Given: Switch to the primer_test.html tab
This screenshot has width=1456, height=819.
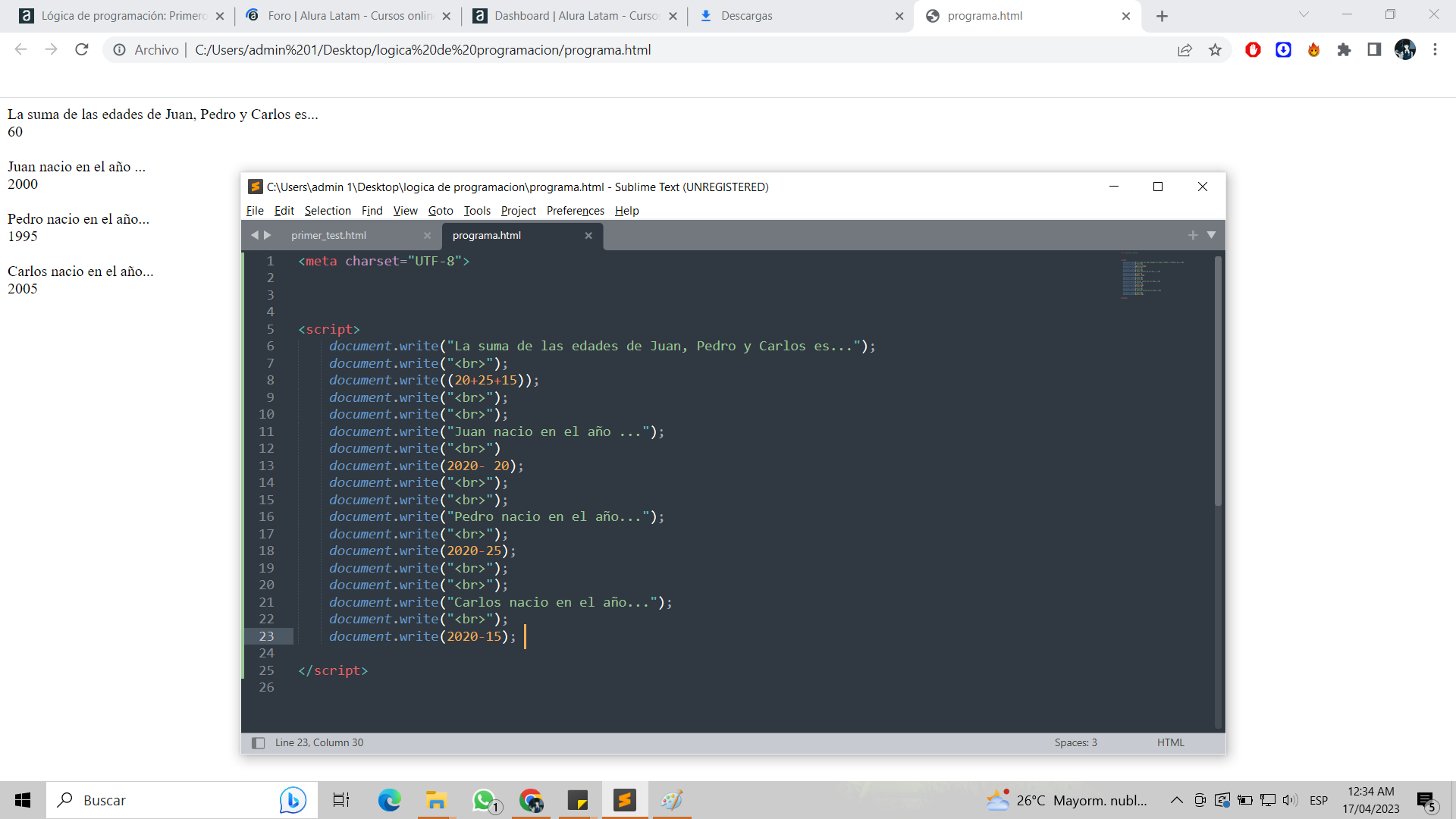Looking at the screenshot, I should [328, 235].
